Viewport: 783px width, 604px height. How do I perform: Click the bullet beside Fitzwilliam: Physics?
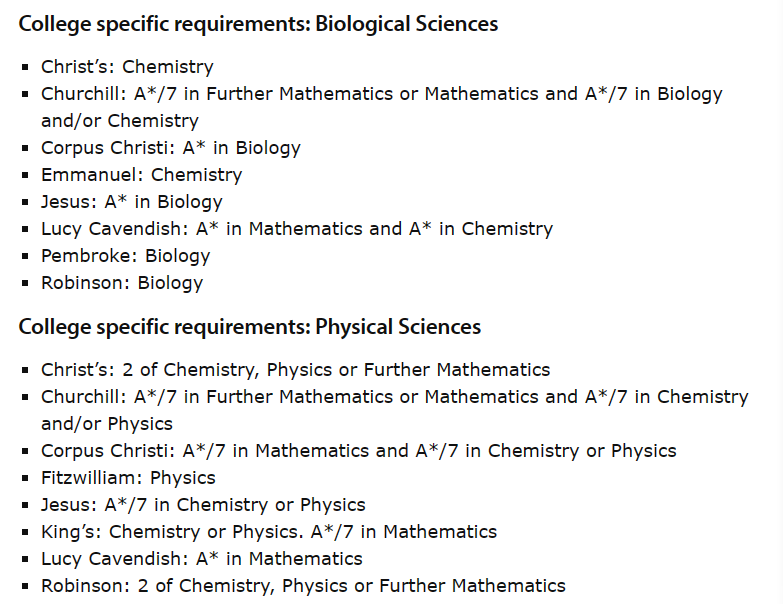(x=25, y=478)
